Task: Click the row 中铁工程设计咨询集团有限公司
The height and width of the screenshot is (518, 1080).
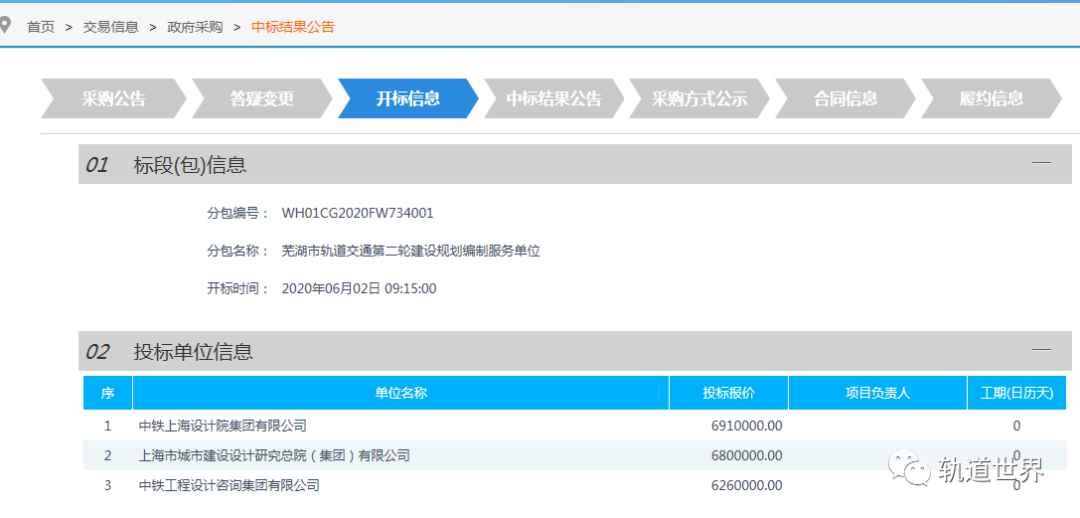Action: tap(574, 486)
